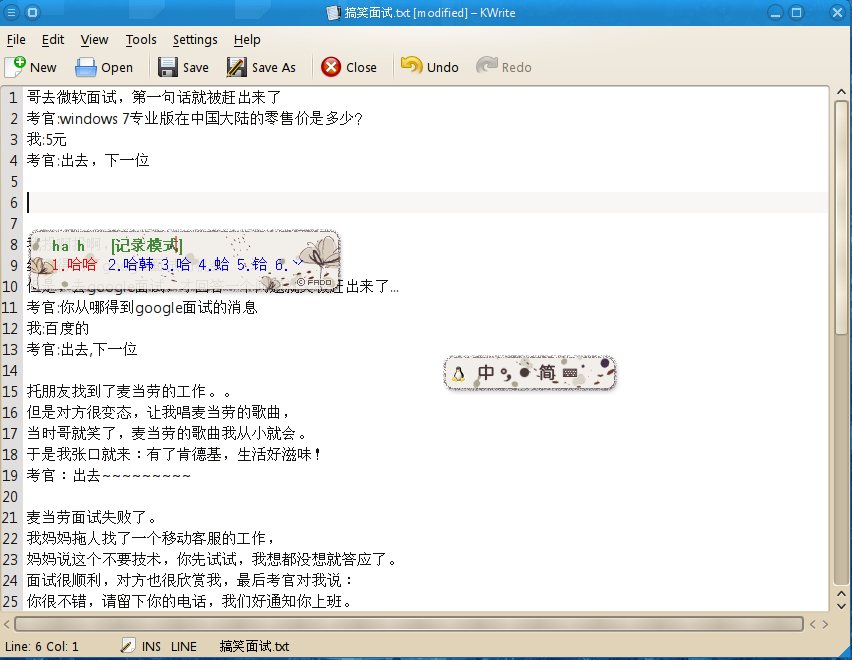Open the View menu
Image resolution: width=852 pixels, height=660 pixels.
(95, 40)
